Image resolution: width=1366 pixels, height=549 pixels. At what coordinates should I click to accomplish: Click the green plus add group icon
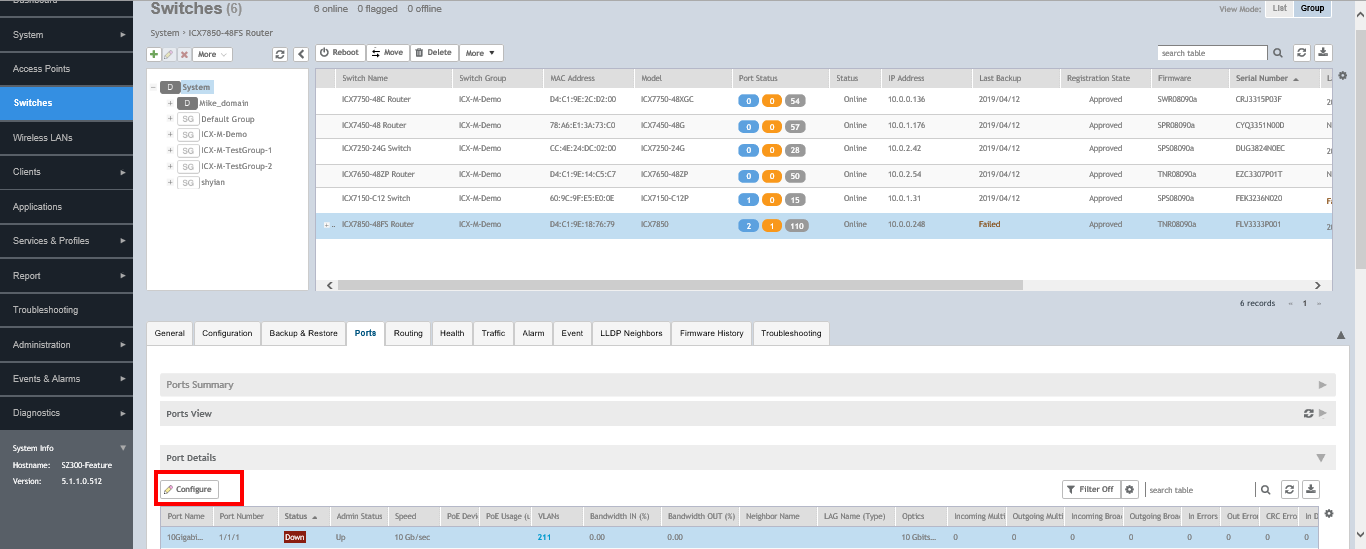point(154,54)
